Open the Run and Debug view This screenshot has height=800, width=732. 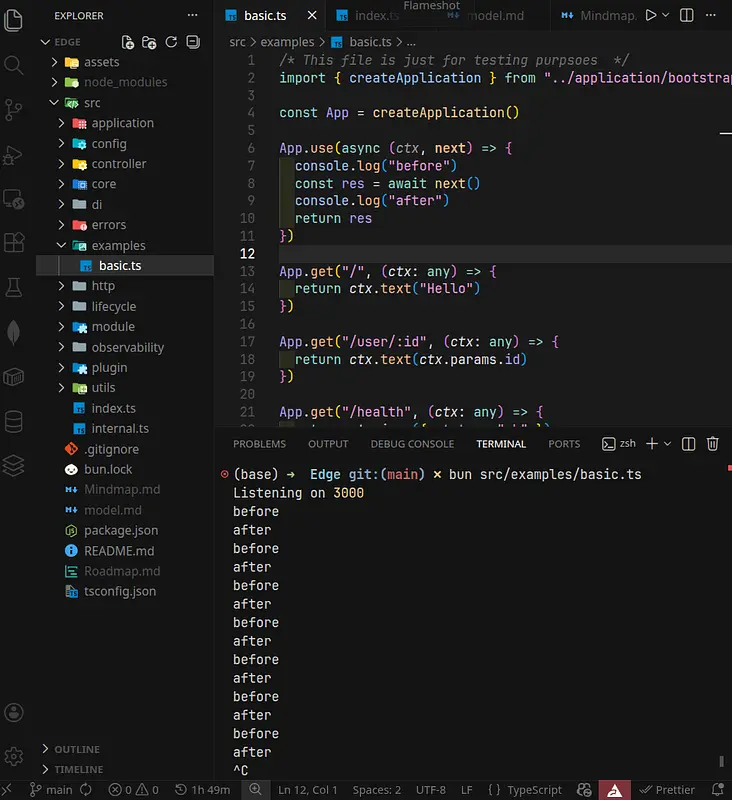[x=14, y=155]
